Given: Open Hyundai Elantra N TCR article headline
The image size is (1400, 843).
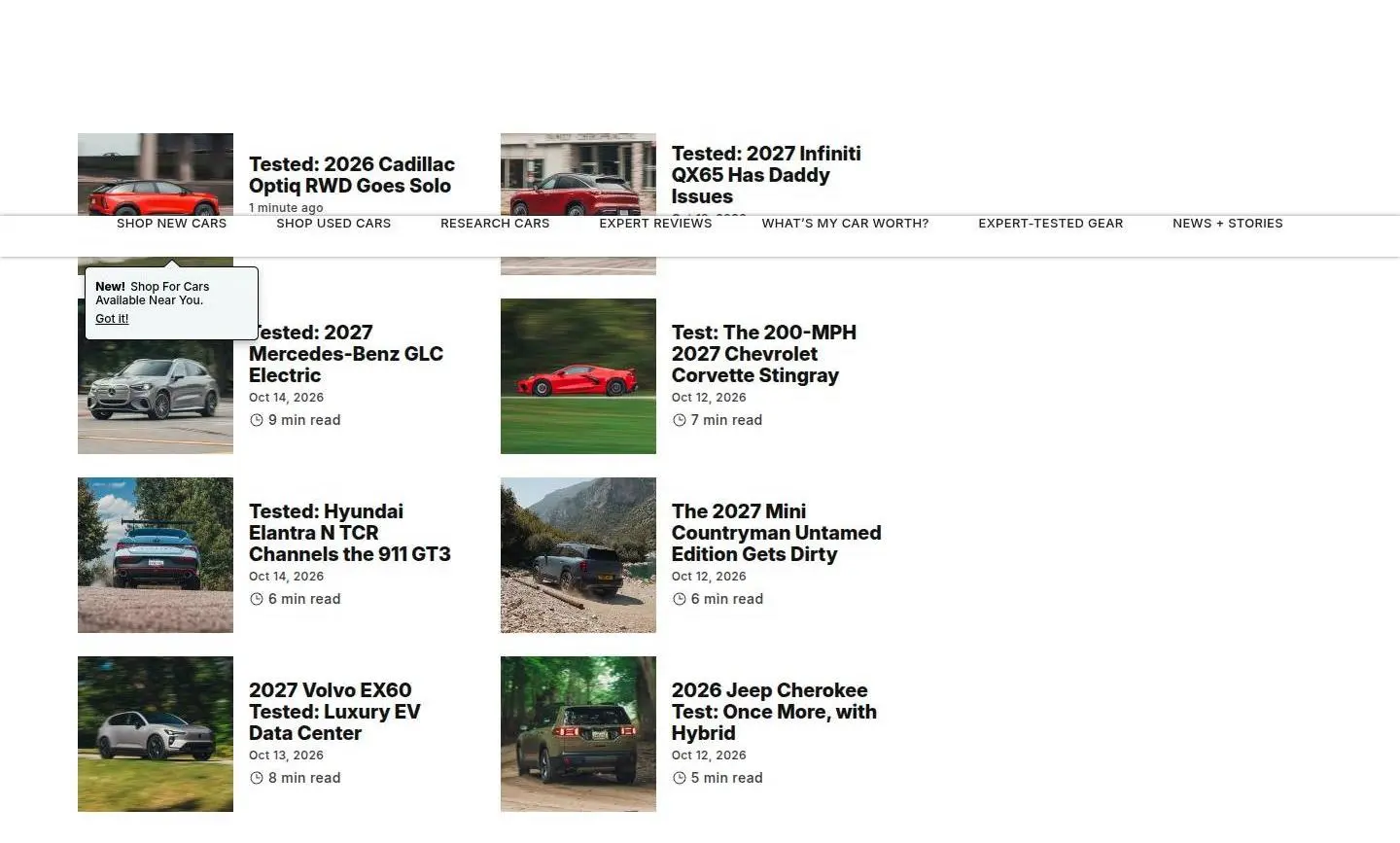Looking at the screenshot, I should 350,533.
